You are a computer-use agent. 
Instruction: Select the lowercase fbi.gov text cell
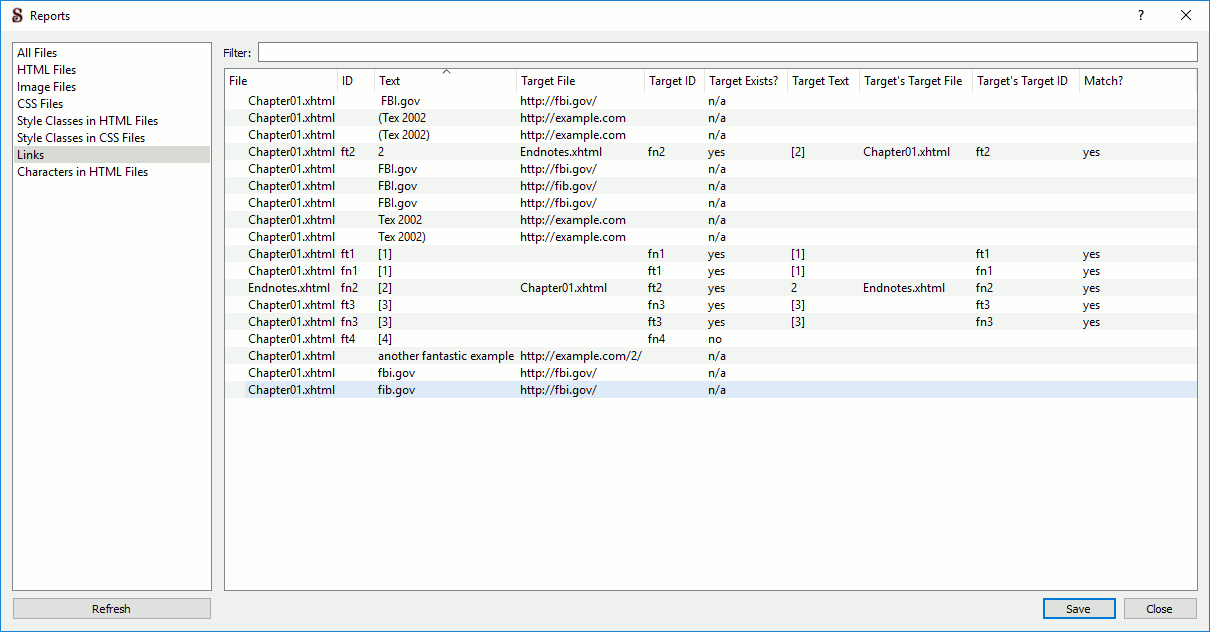coord(396,373)
